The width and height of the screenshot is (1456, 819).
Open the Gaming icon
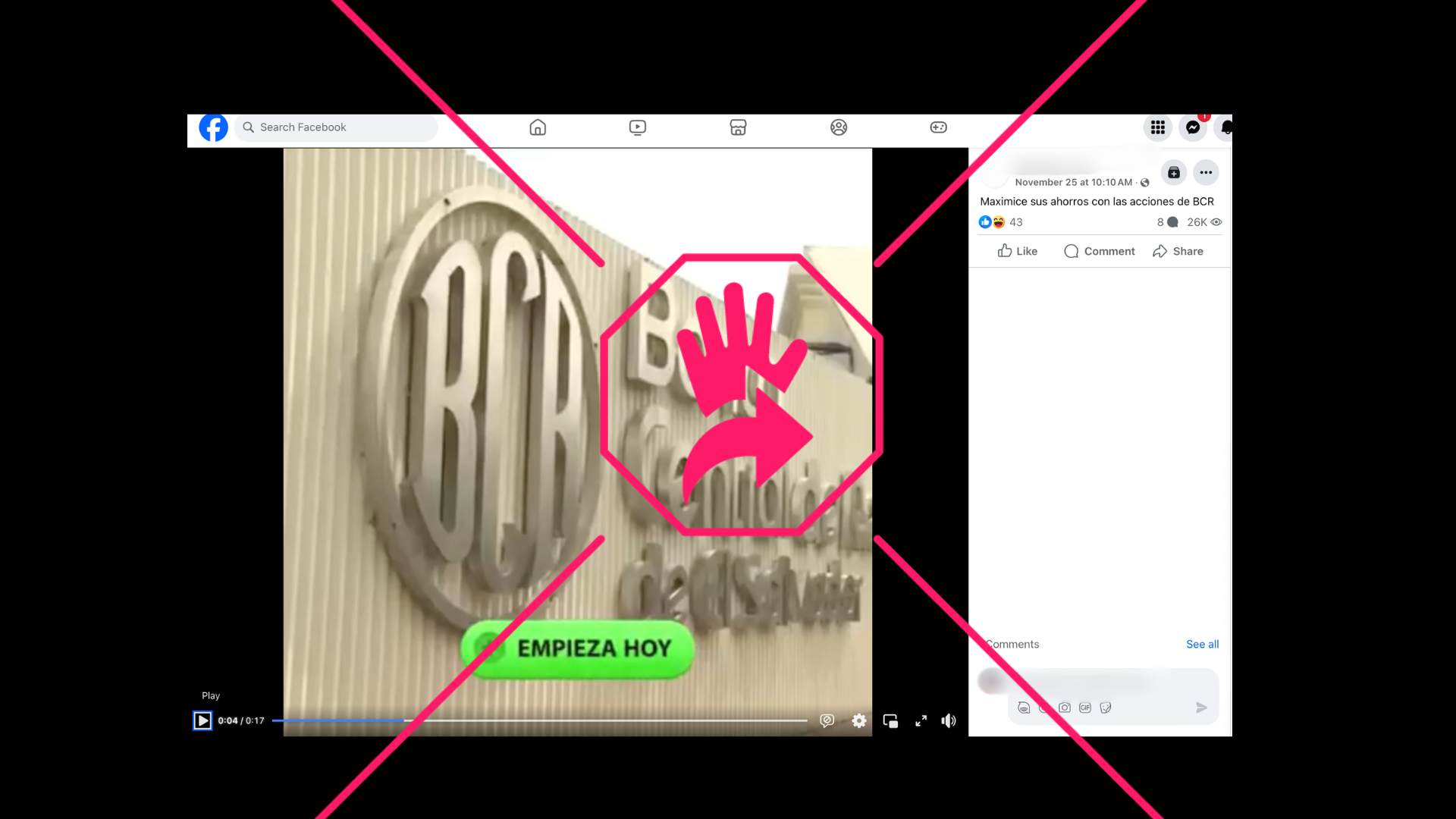pyautogui.click(x=938, y=127)
